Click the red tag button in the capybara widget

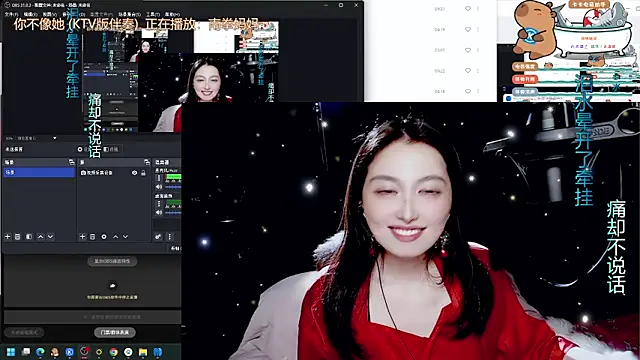click(x=525, y=79)
